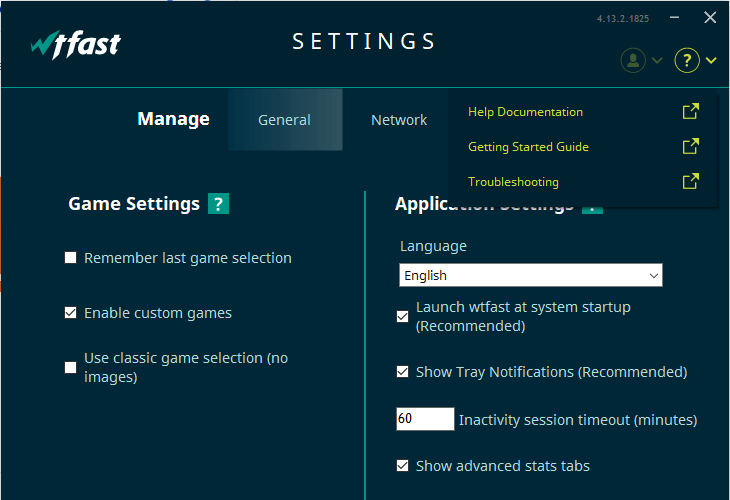This screenshot has width=730, height=500.
Task: Collapse the help menu chevron arrow
Action: 711,61
